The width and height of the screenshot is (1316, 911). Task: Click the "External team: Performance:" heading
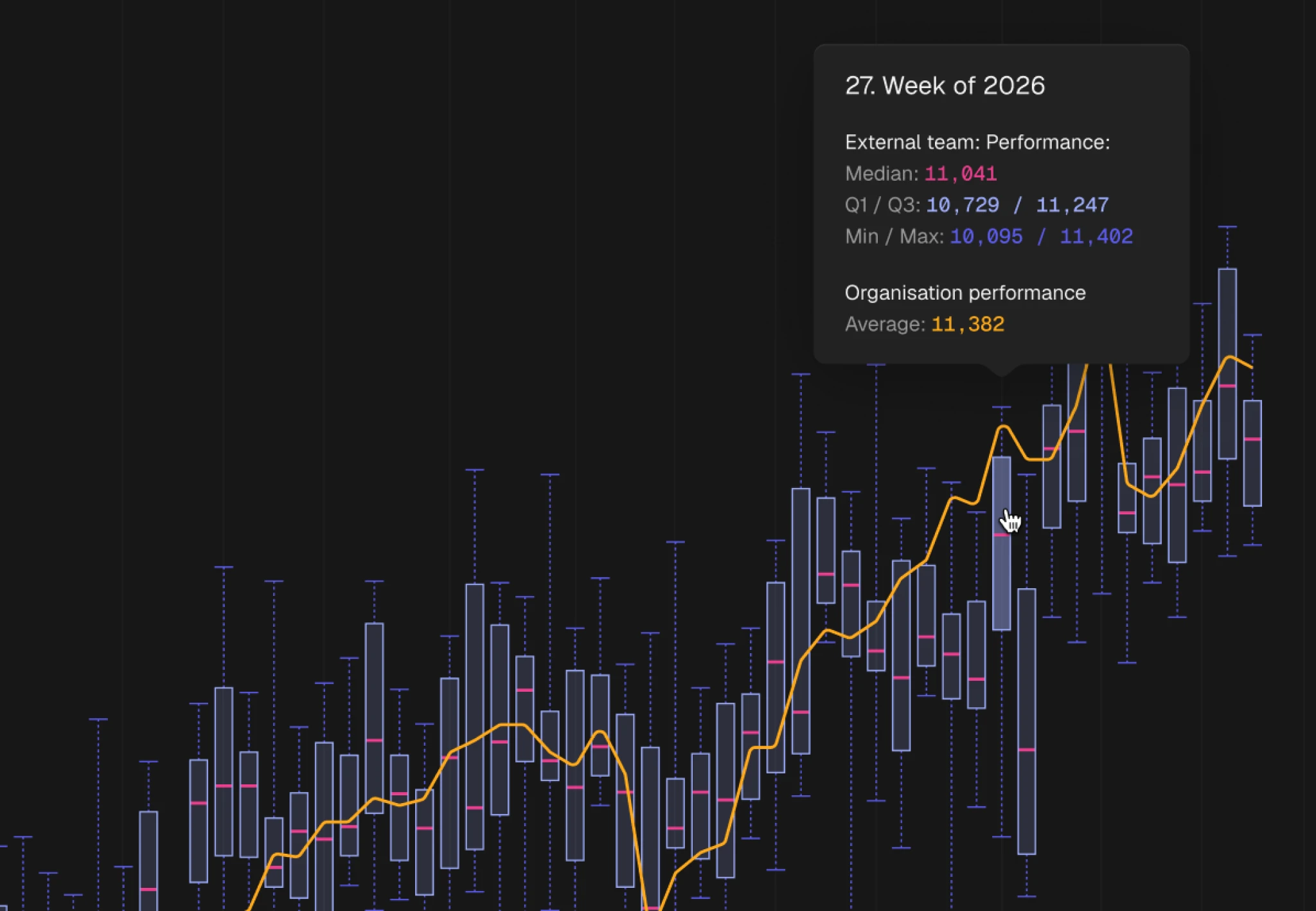[977, 142]
